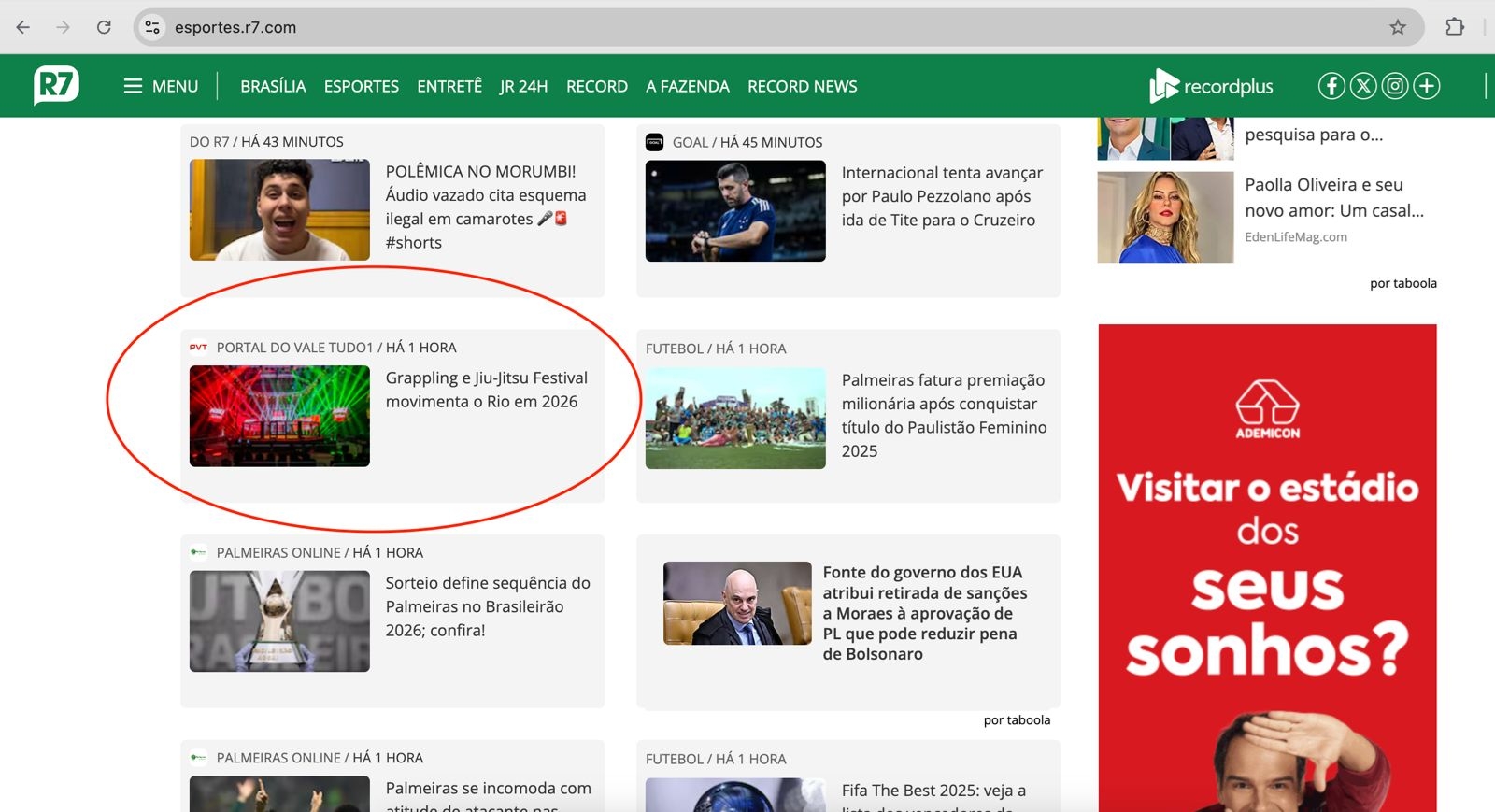Open R7 X (Twitter) icon
This screenshot has height=812, width=1495.
(1363, 86)
